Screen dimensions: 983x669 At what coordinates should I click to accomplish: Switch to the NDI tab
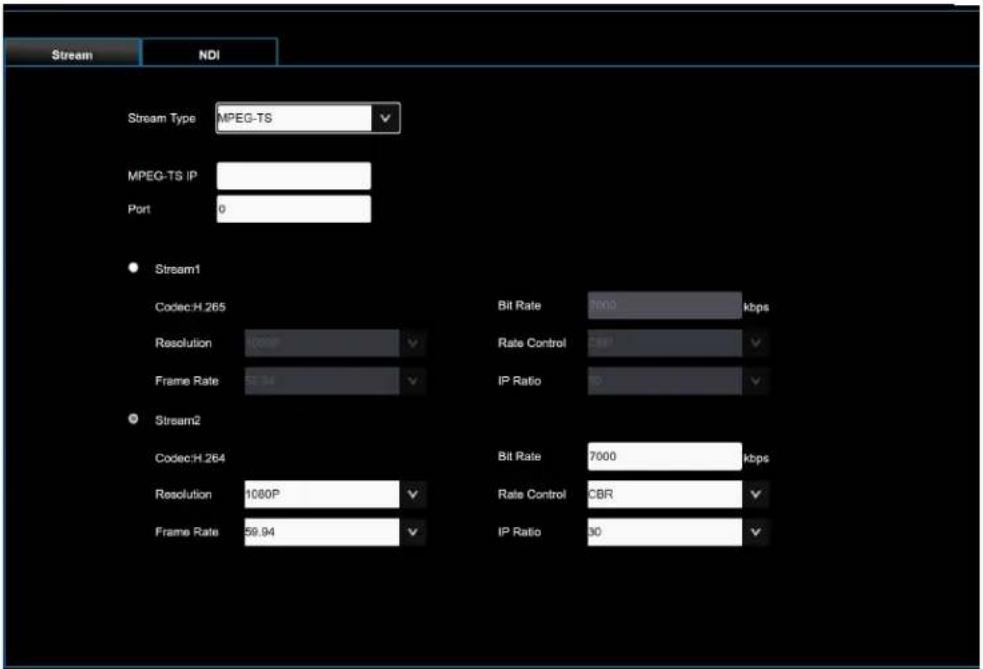(209, 53)
